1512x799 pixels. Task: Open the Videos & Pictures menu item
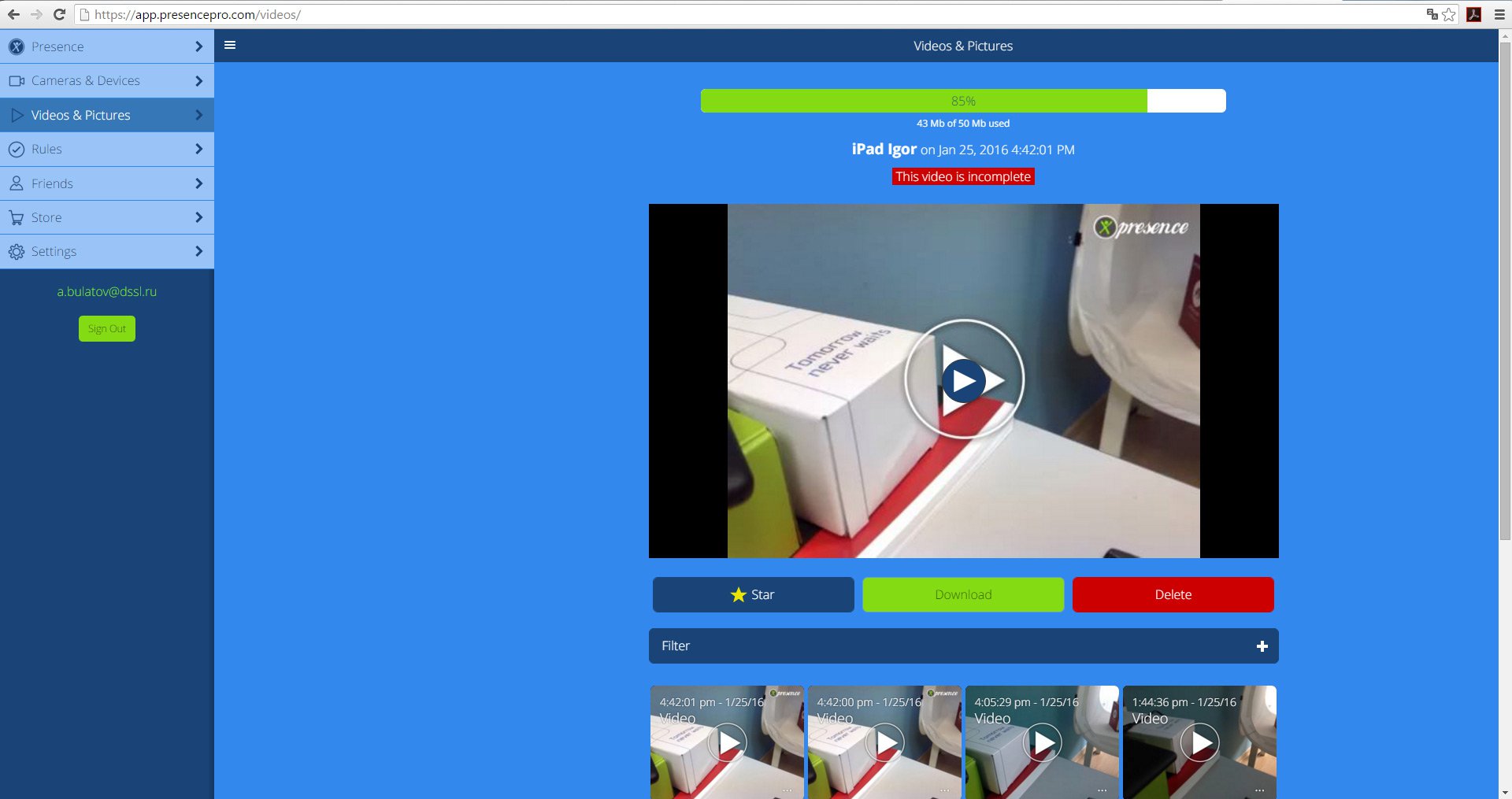pos(81,115)
